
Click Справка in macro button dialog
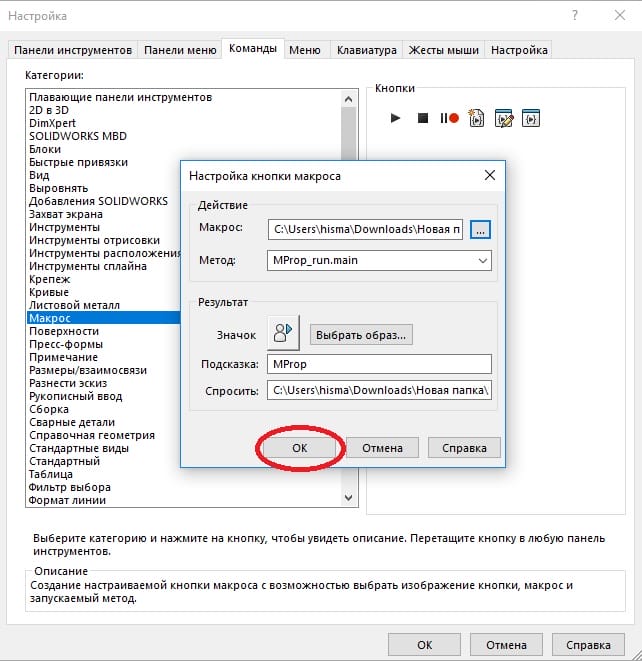tap(464, 448)
